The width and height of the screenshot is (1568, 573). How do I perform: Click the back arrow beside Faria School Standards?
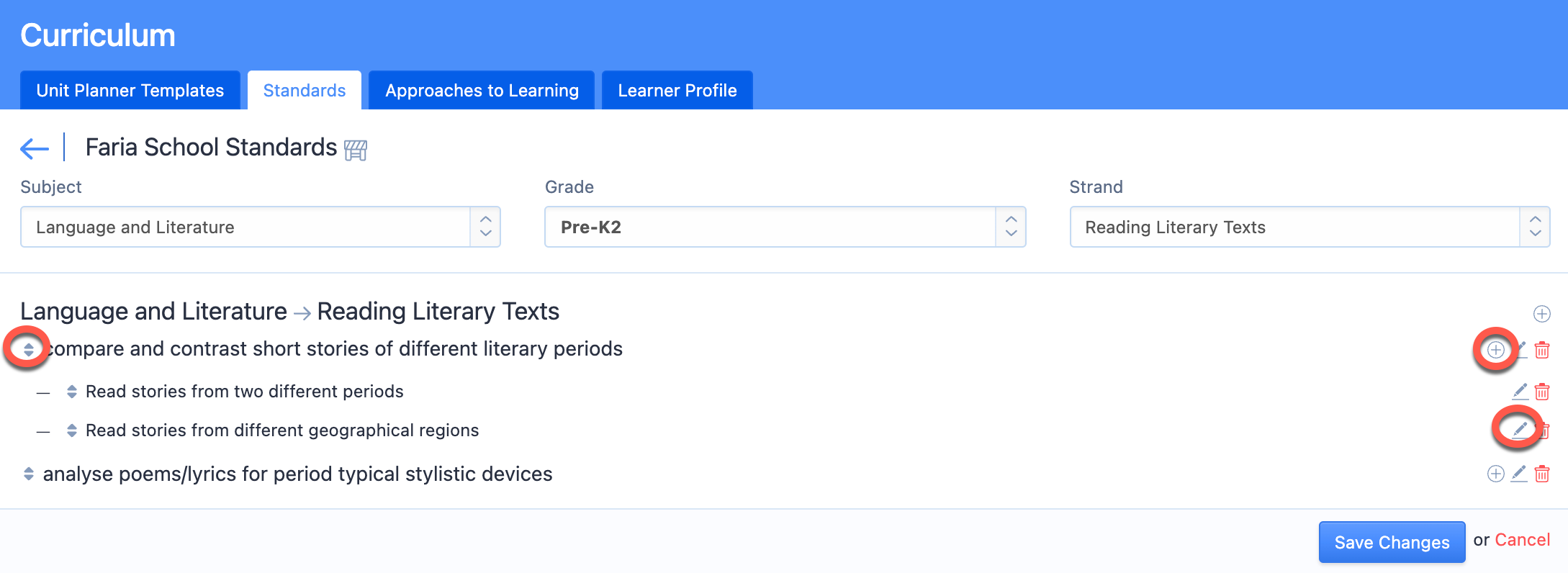coord(35,149)
